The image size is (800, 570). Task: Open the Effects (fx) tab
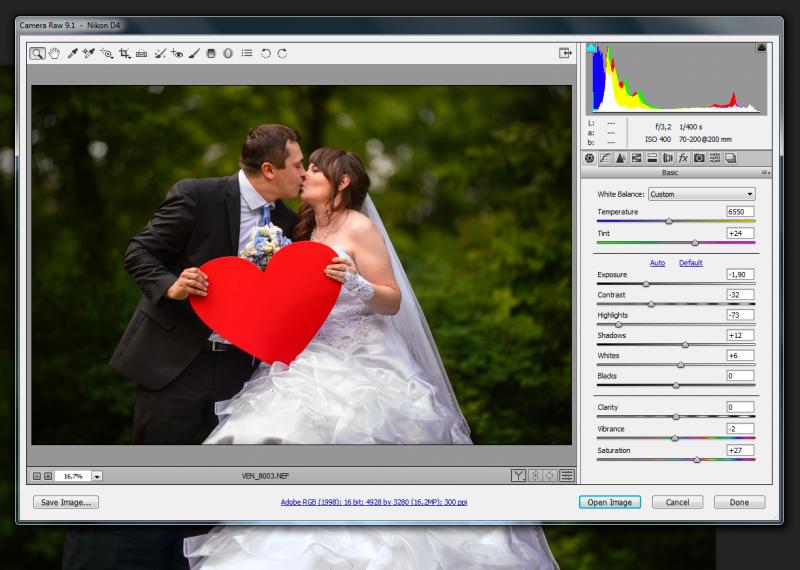[683, 158]
